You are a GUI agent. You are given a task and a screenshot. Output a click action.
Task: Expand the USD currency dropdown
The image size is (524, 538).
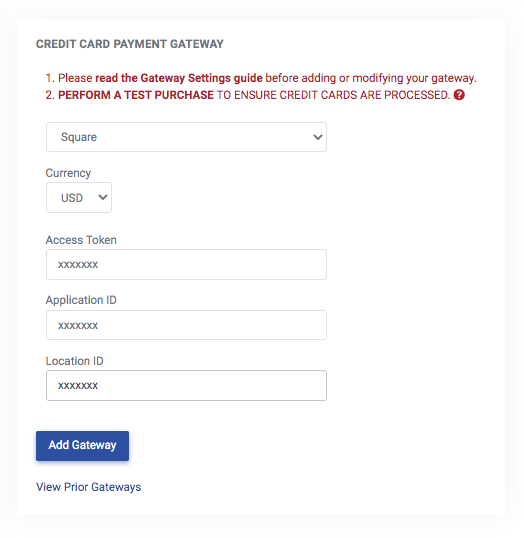point(79,198)
